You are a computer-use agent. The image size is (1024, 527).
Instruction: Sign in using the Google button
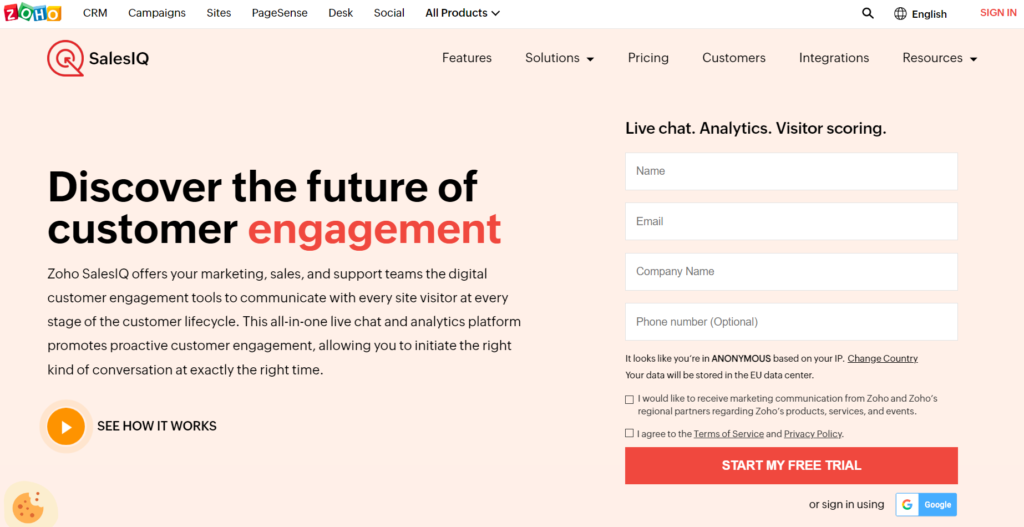(x=926, y=505)
